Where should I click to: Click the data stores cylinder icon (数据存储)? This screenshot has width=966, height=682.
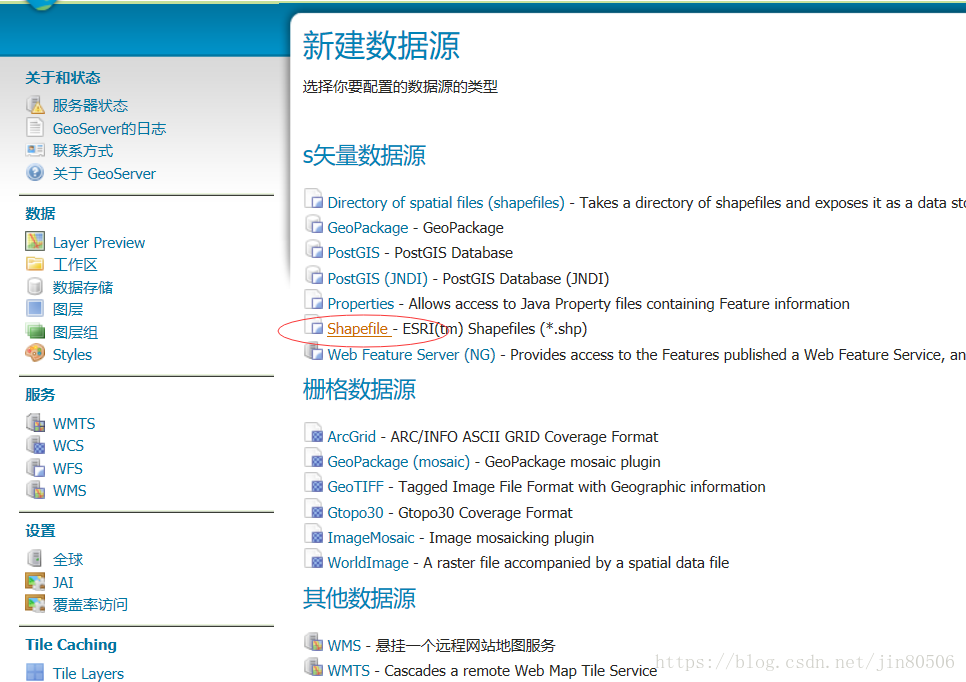[x=35, y=286]
